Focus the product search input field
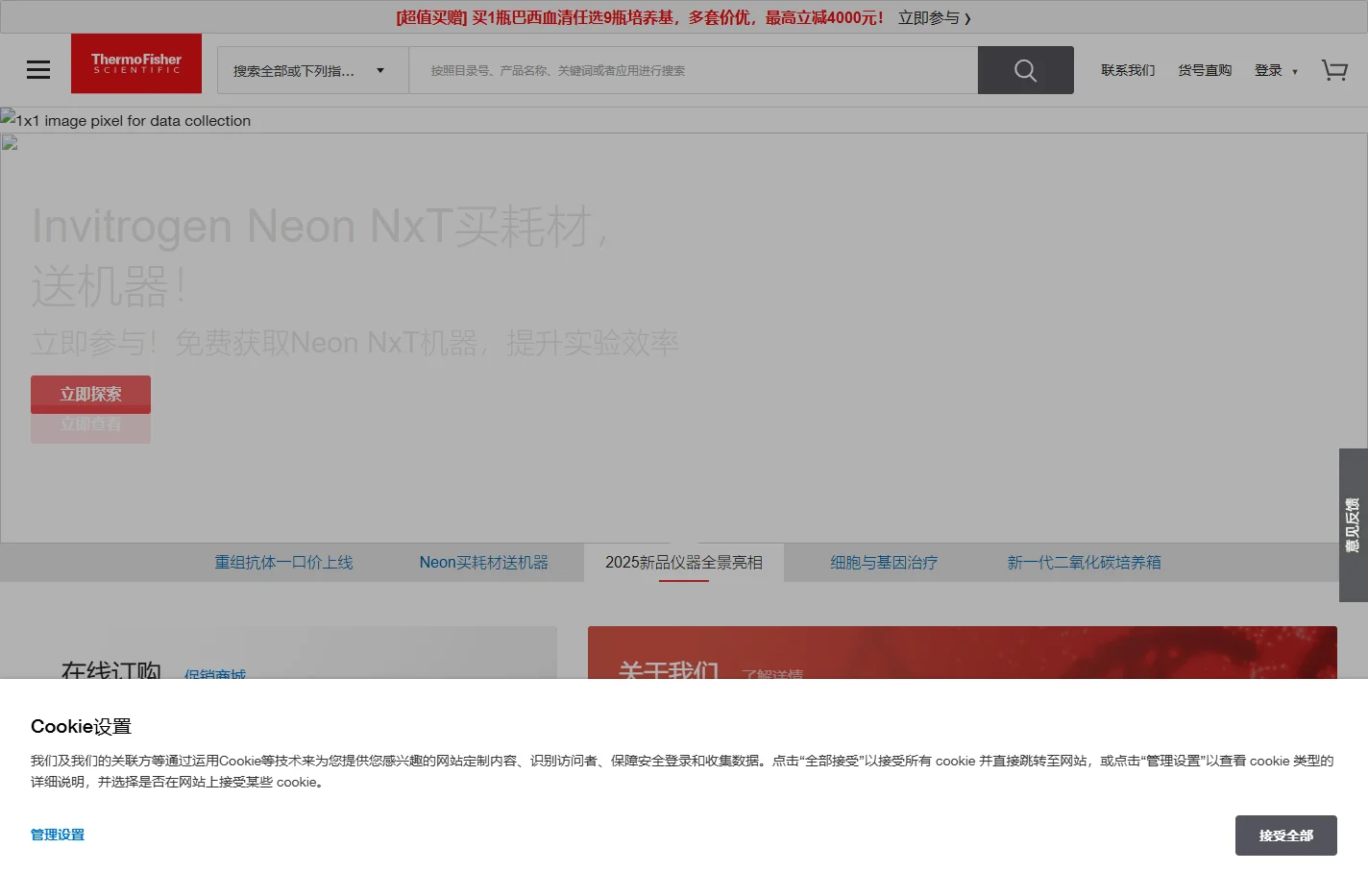This screenshot has height=896, width=1368. click(x=693, y=70)
